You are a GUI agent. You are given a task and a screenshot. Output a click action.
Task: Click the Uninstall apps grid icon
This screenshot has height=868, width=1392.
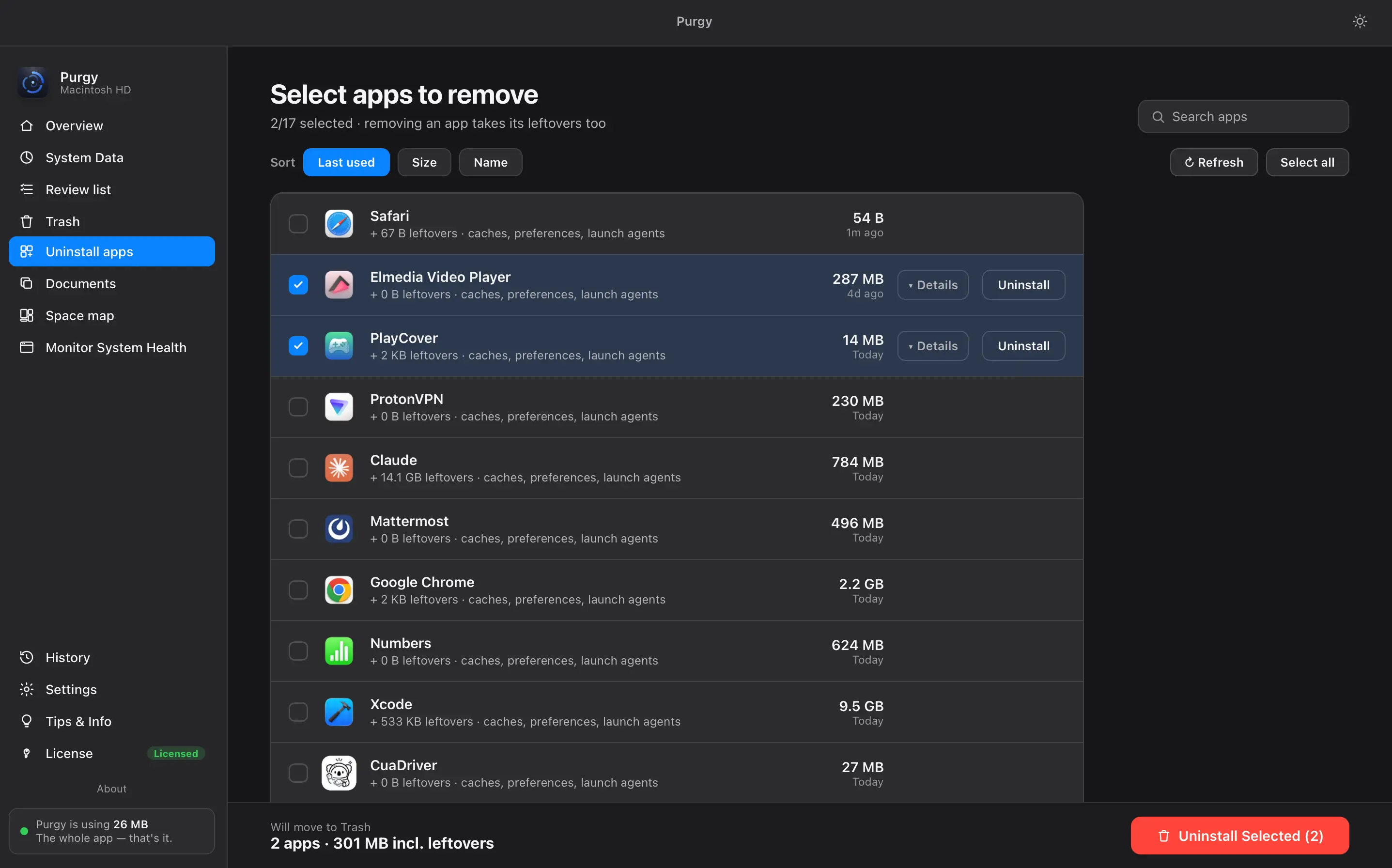coord(27,251)
